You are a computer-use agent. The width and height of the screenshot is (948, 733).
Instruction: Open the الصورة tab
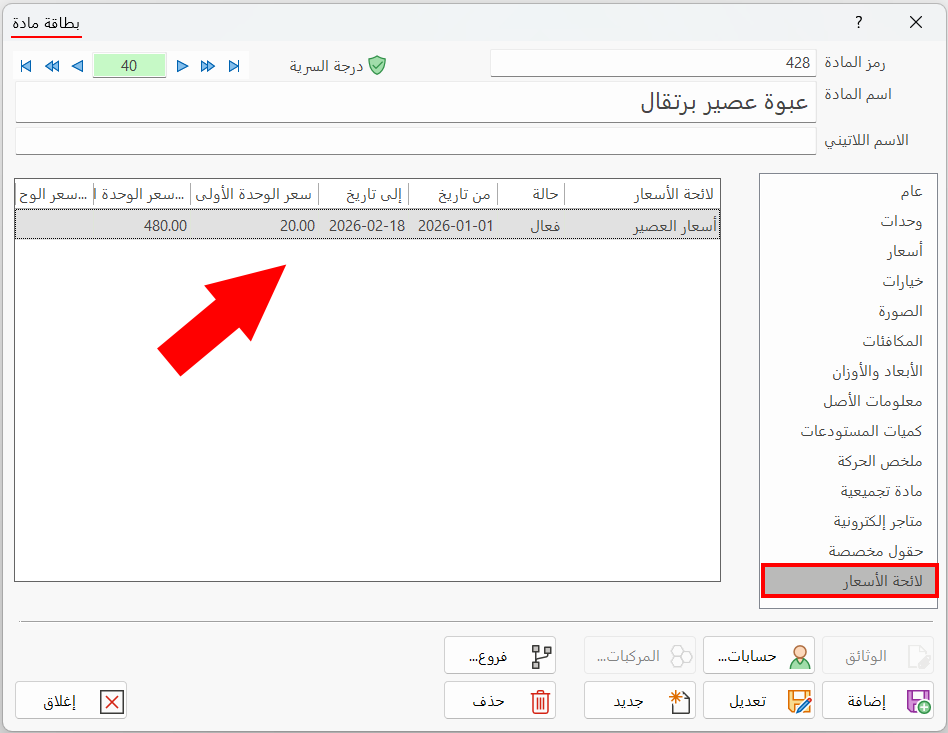[900, 311]
